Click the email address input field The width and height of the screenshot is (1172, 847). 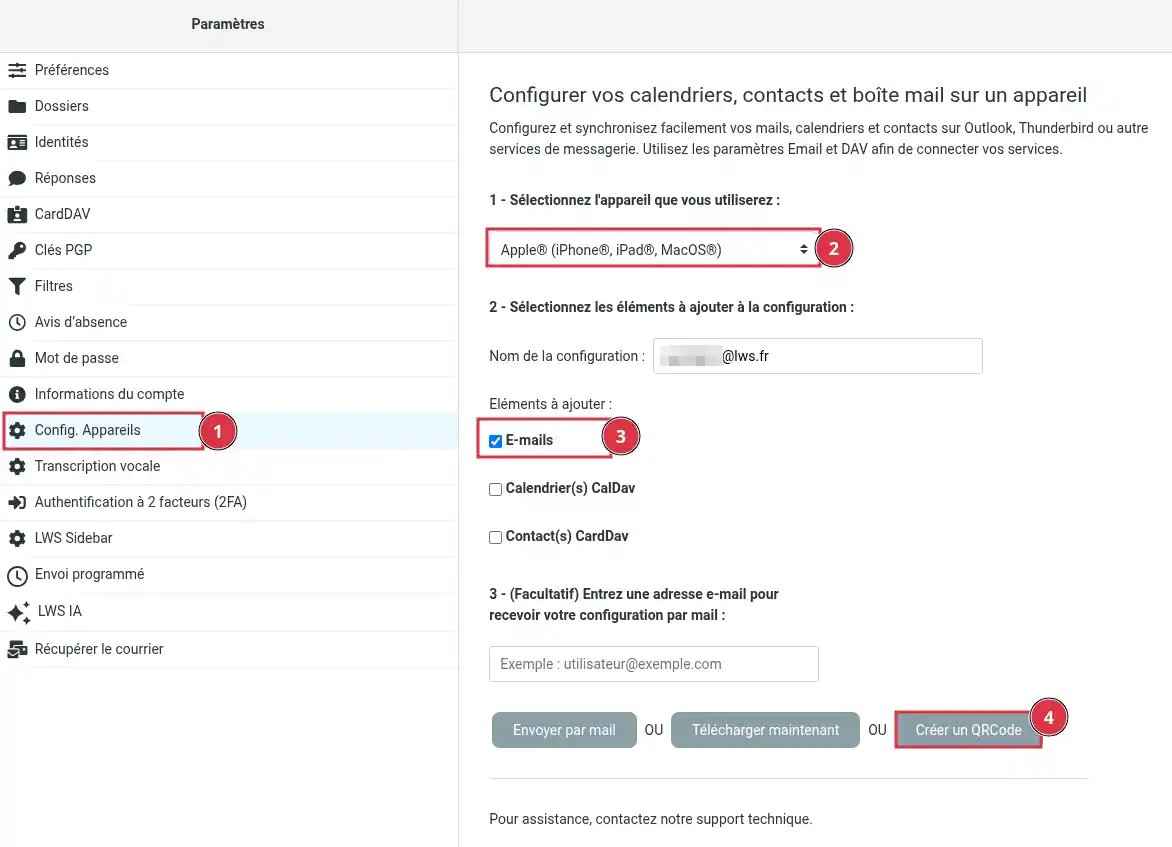click(x=653, y=663)
